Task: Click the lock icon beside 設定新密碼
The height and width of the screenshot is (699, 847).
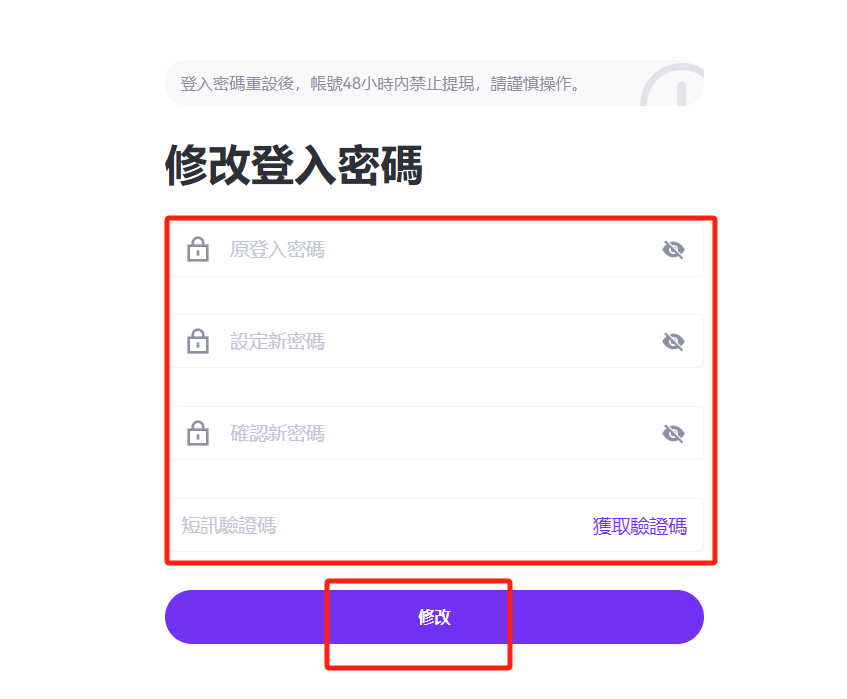Action: (198, 341)
